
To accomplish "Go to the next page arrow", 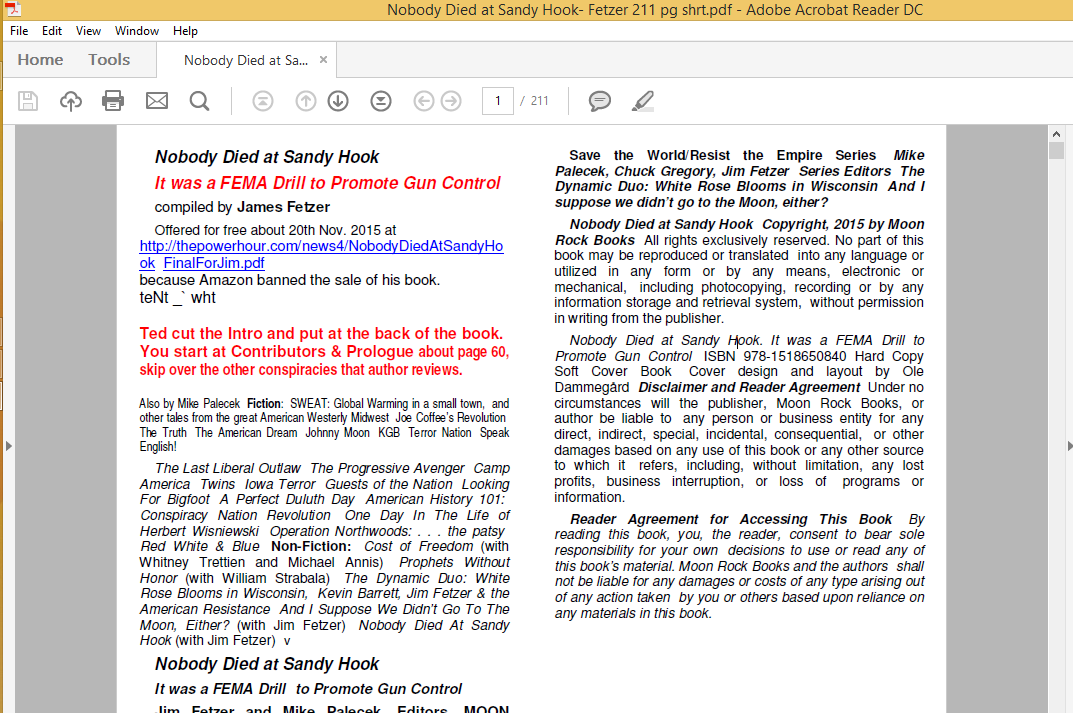I will (338, 101).
